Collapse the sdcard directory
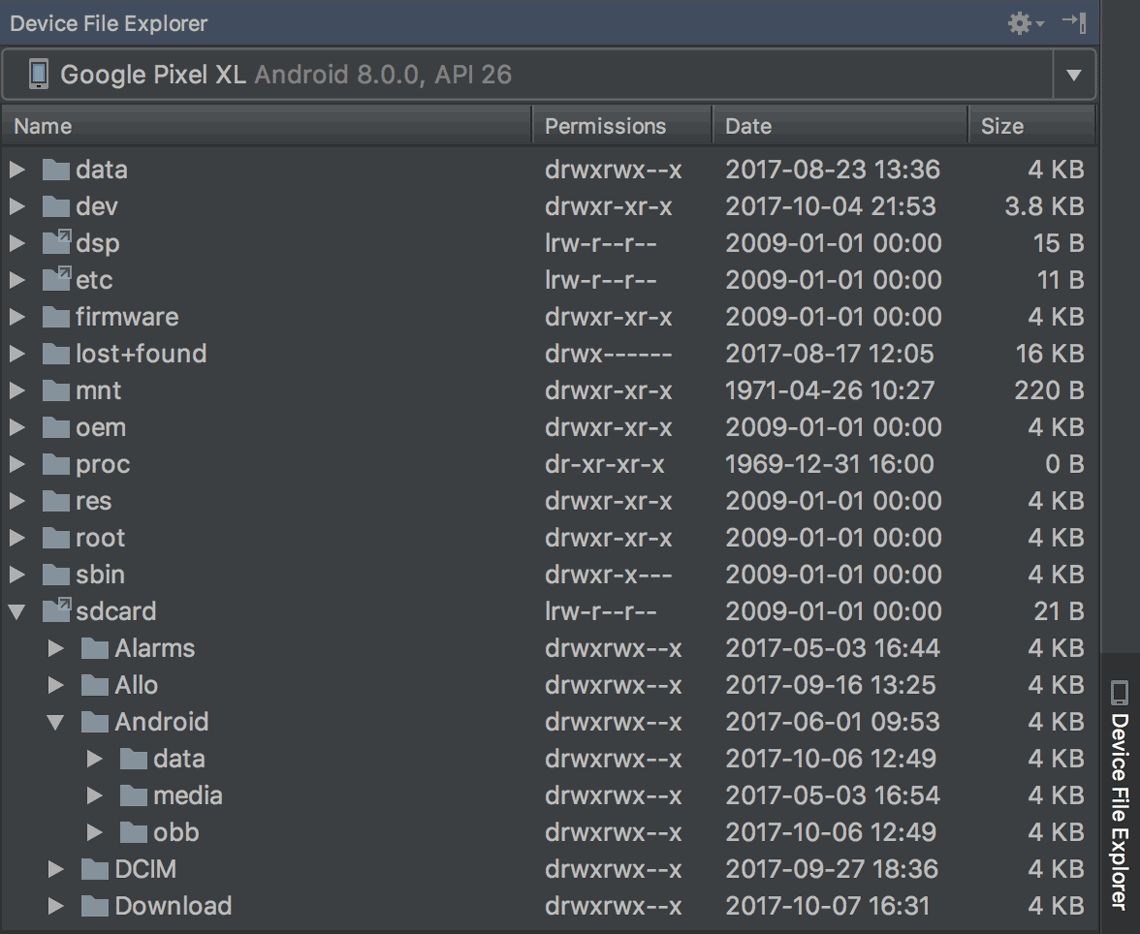The width and height of the screenshot is (1140, 934). tap(17, 611)
